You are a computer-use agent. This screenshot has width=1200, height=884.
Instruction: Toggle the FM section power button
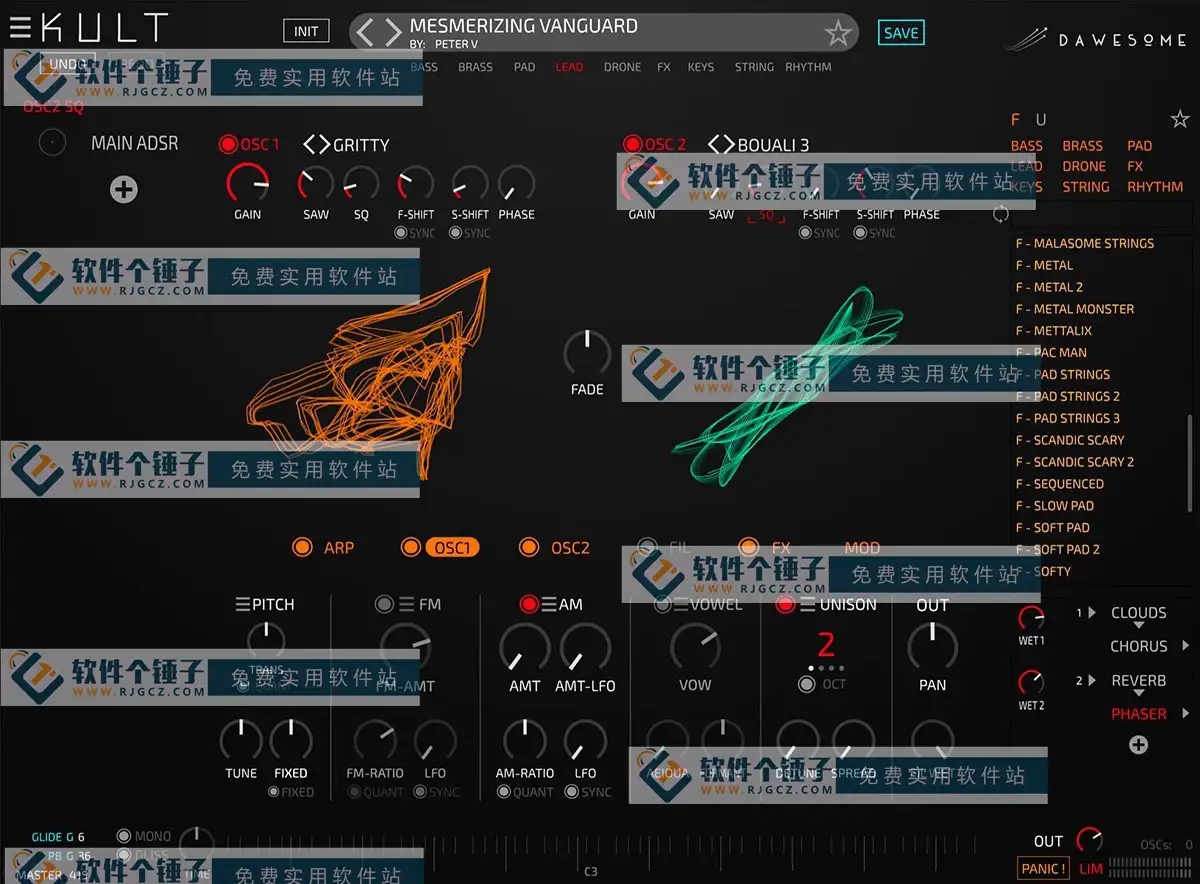tap(384, 604)
